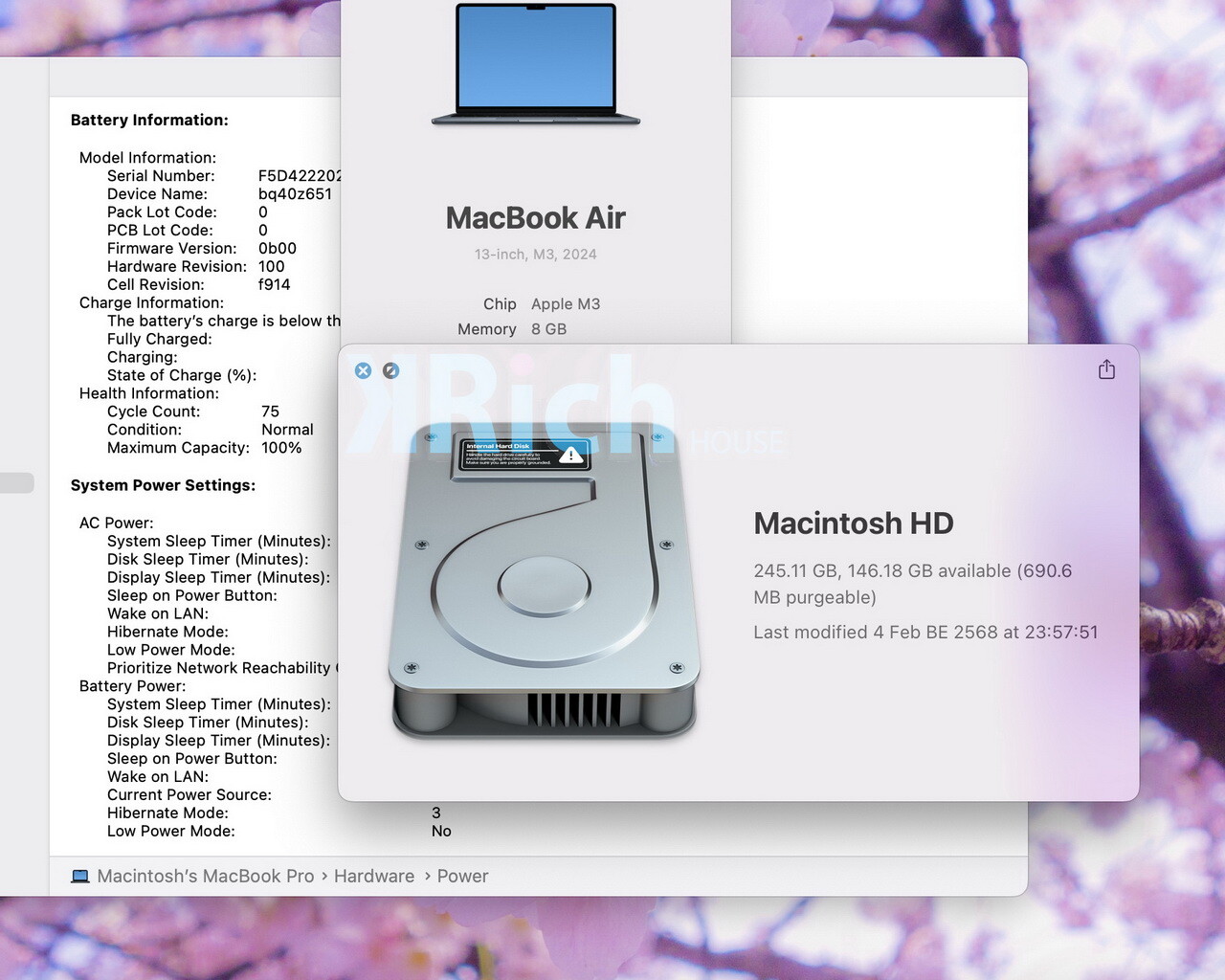Click the Hardware Revision value 100
This screenshot has height=980, width=1225.
click(x=271, y=266)
